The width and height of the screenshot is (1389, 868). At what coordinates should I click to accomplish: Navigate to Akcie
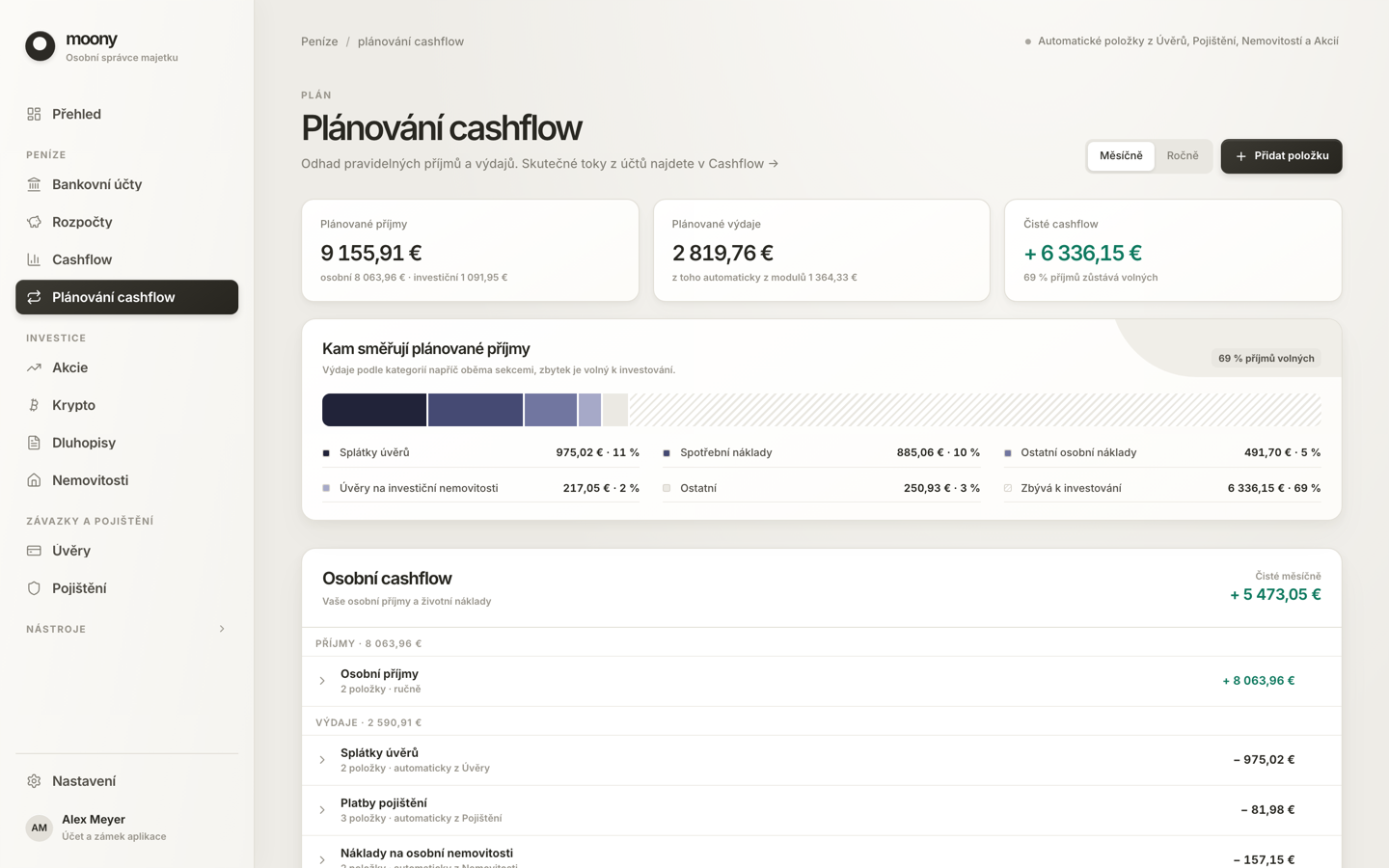click(126, 367)
